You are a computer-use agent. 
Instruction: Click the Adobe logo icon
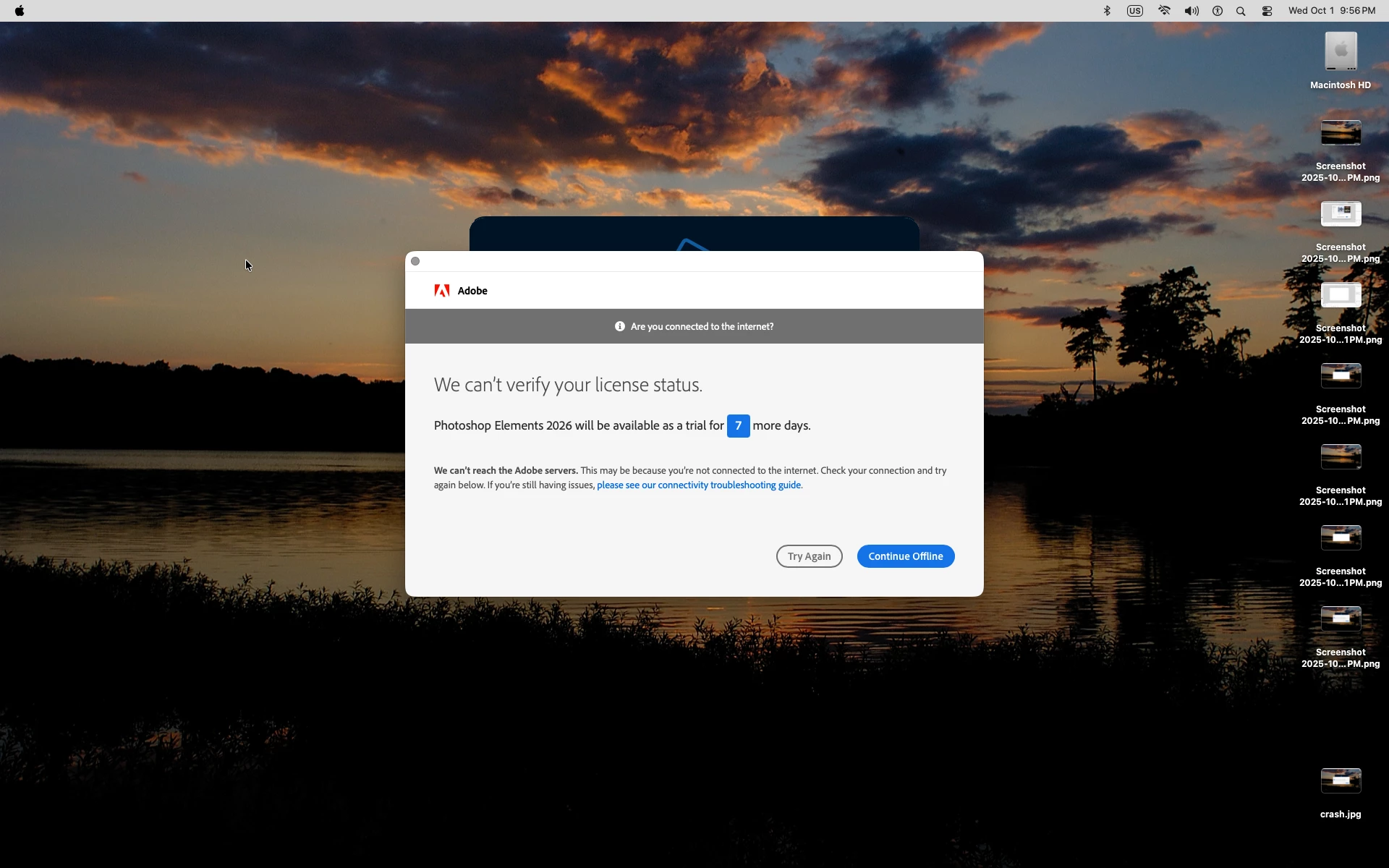(442, 291)
